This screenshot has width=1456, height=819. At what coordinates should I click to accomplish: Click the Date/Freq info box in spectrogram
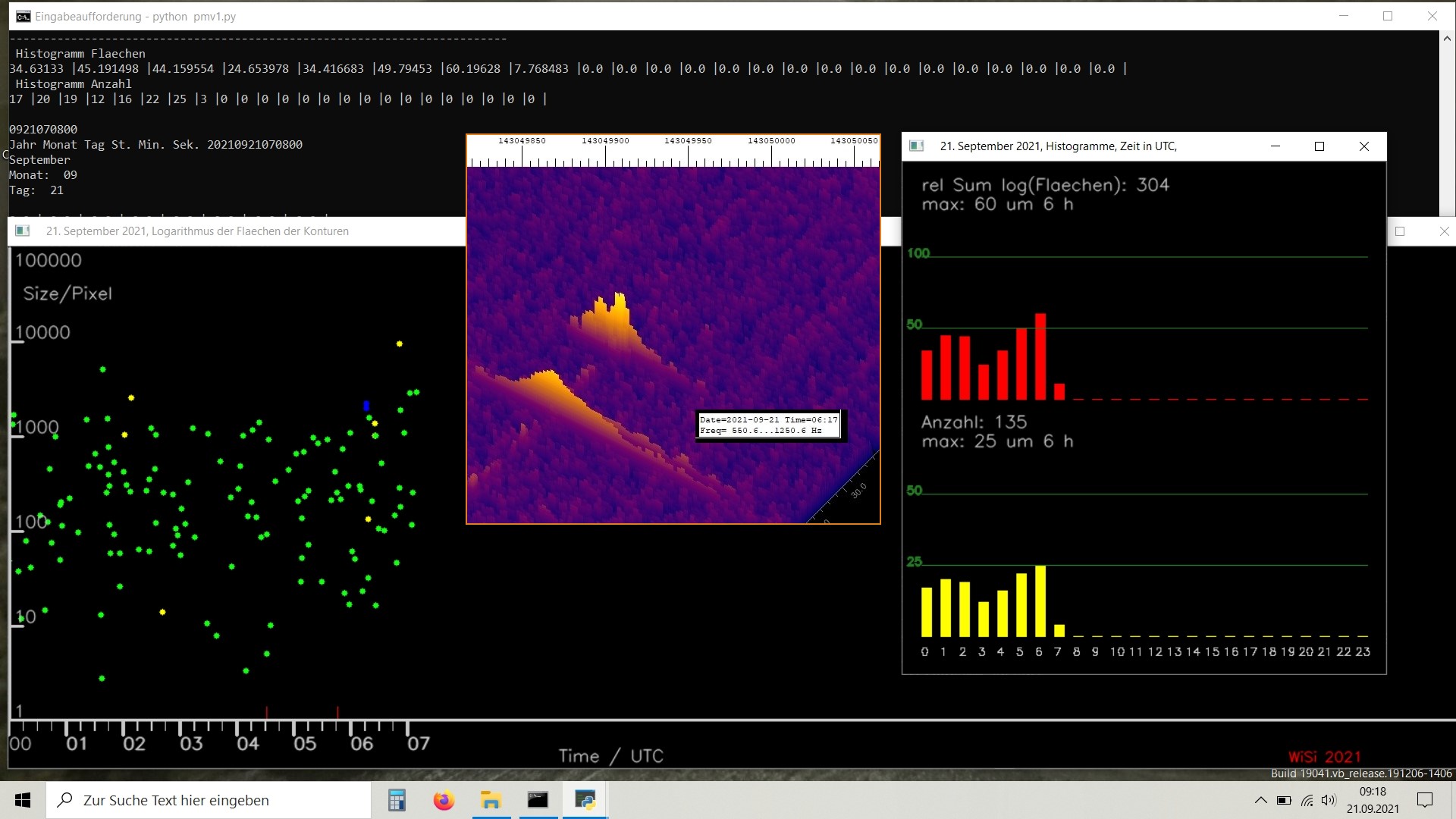pos(768,425)
